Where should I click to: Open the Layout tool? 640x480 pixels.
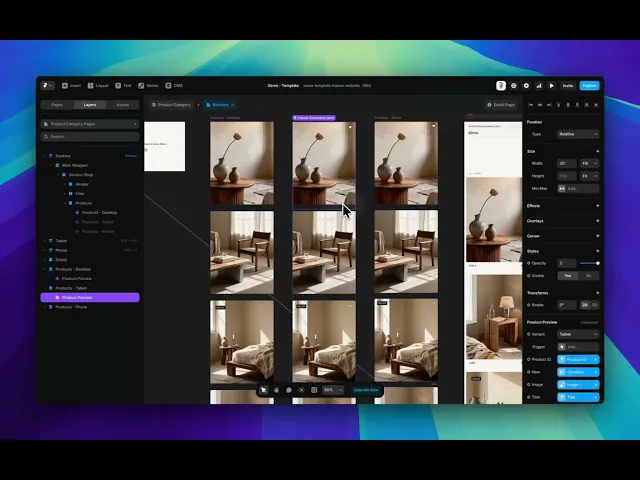[98, 86]
